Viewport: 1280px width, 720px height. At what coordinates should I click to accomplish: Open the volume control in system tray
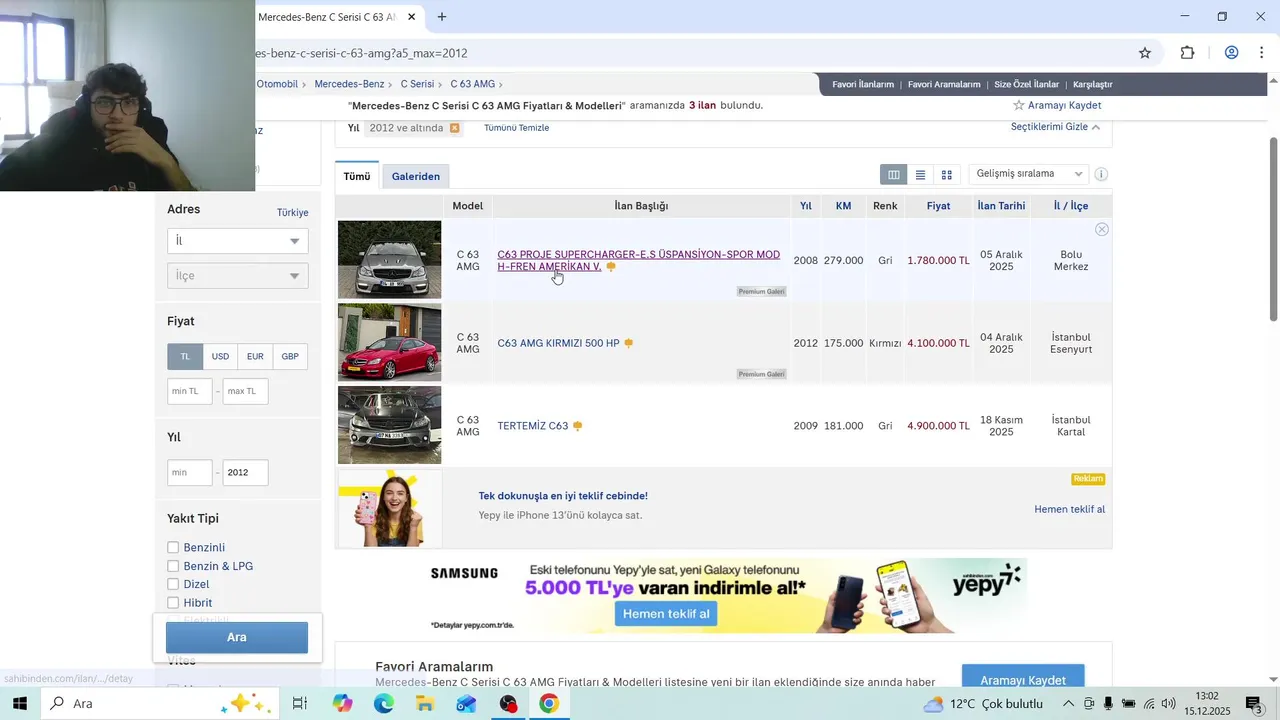coord(1168,704)
